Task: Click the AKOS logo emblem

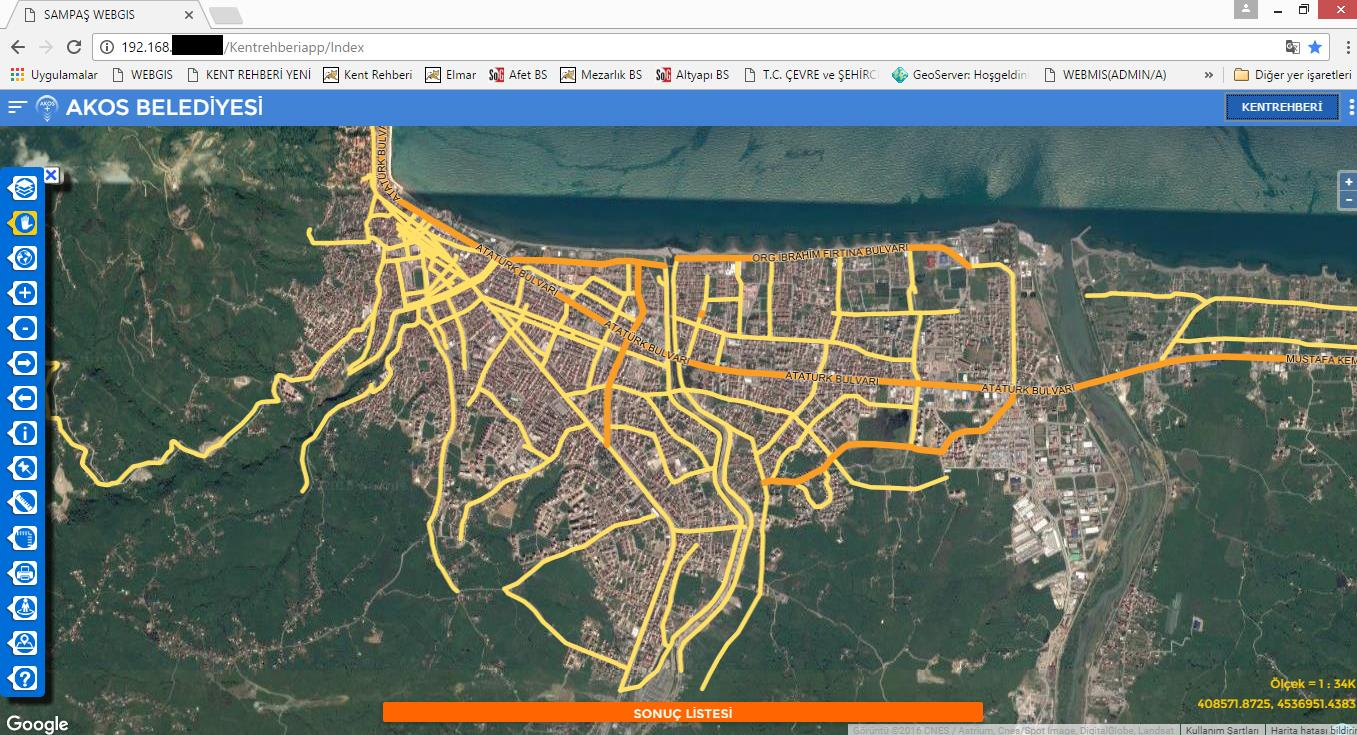Action: coord(47,107)
